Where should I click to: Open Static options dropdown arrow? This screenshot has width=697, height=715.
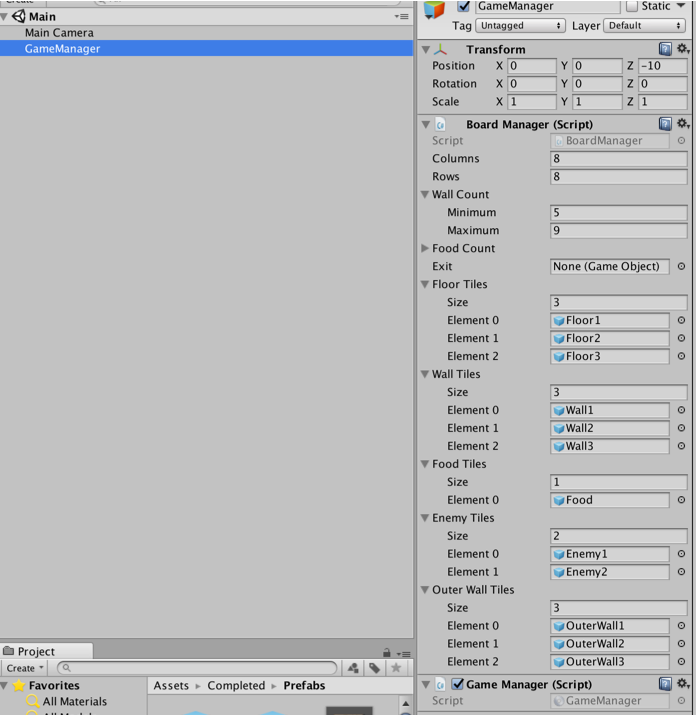[681, 5]
